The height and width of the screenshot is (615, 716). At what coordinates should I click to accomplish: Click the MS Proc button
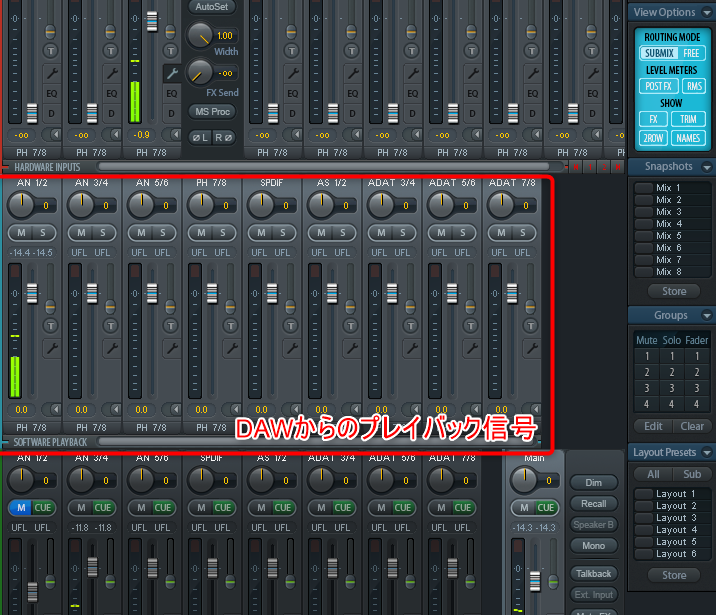(212, 112)
